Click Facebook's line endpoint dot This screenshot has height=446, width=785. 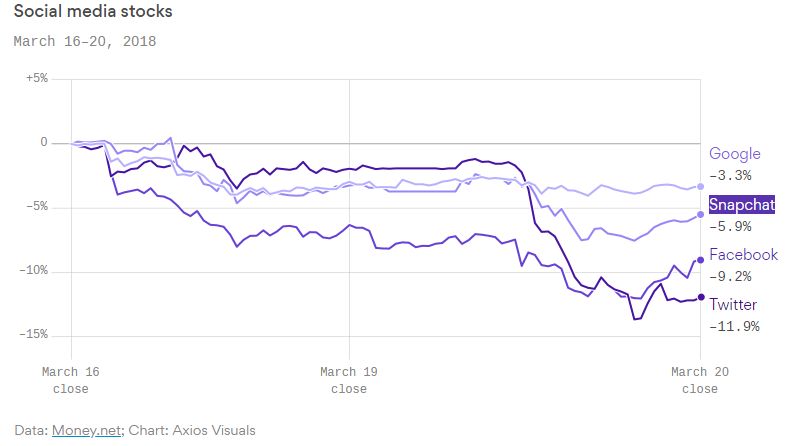[x=701, y=260]
